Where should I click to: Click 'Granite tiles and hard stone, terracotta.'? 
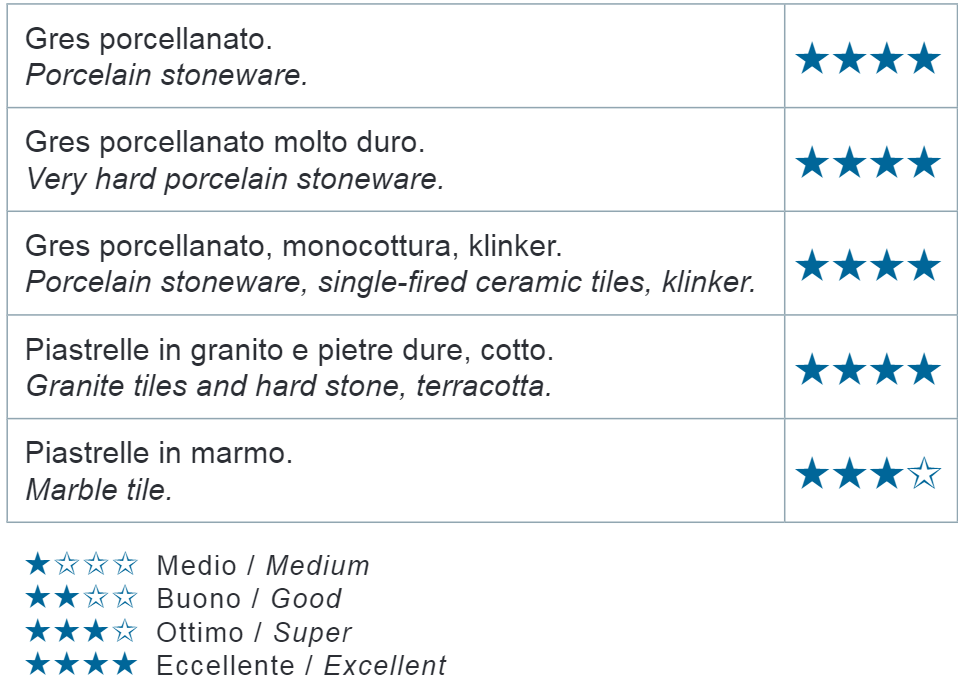tap(289, 386)
